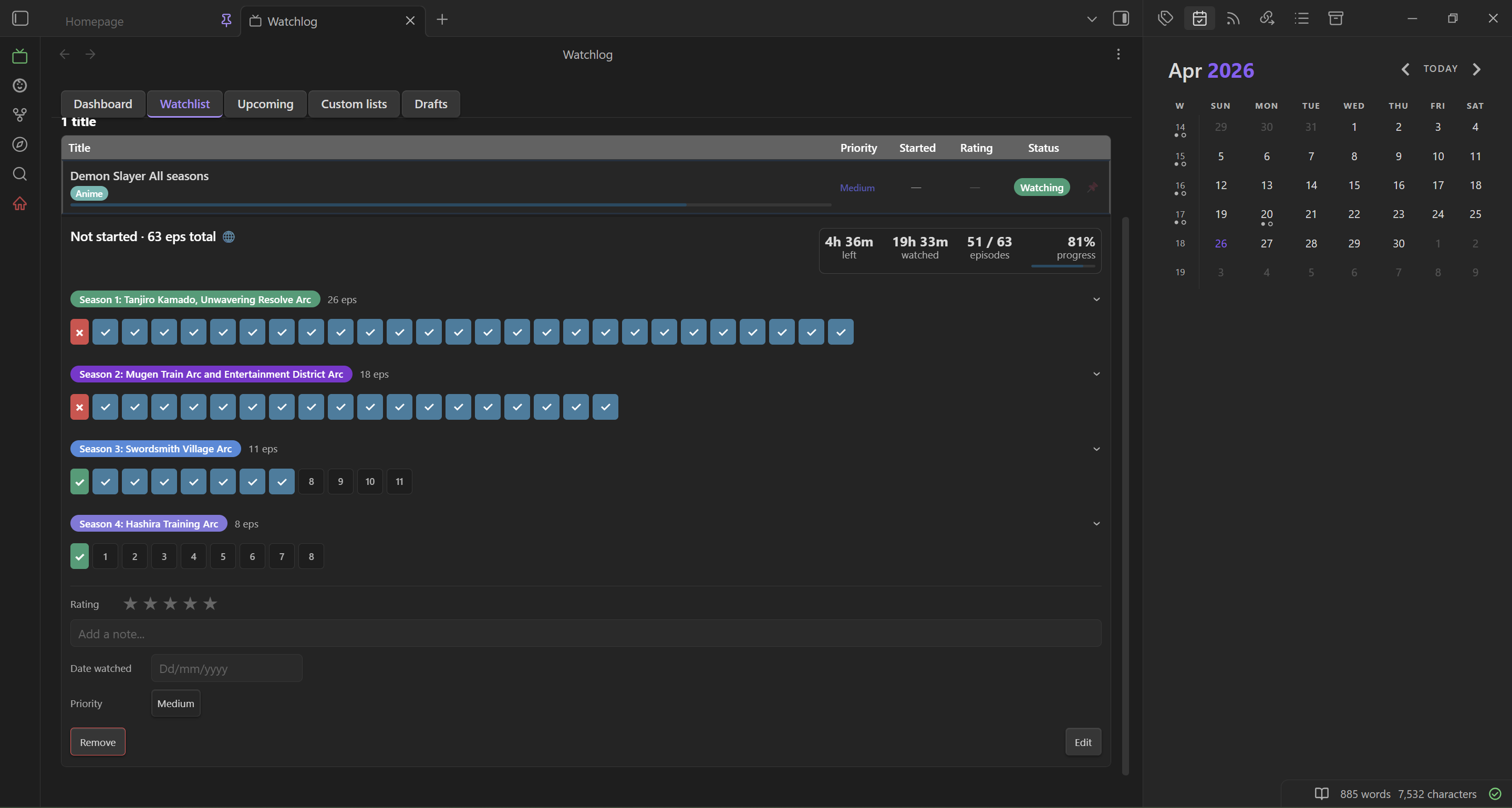Collapse Season 2 Mugen Train section
This screenshot has width=1512, height=808.
click(x=1096, y=374)
